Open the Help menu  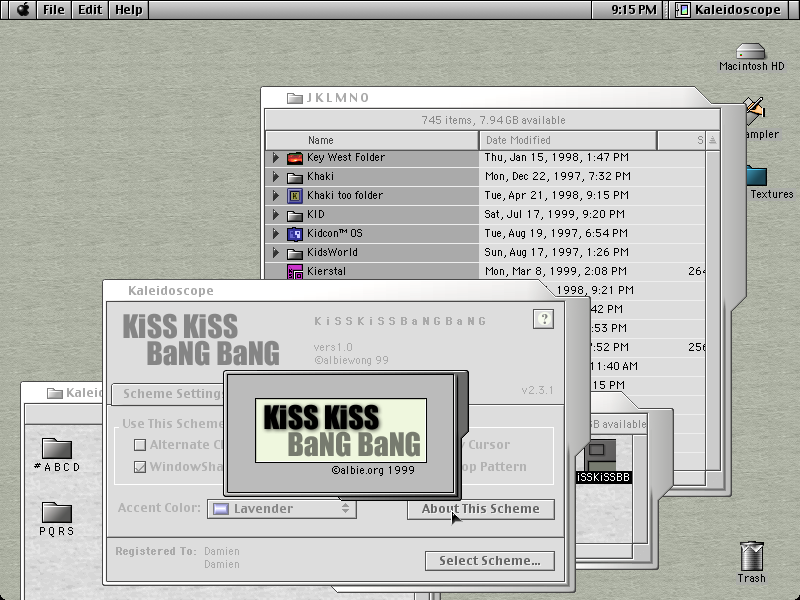pyautogui.click(x=129, y=10)
